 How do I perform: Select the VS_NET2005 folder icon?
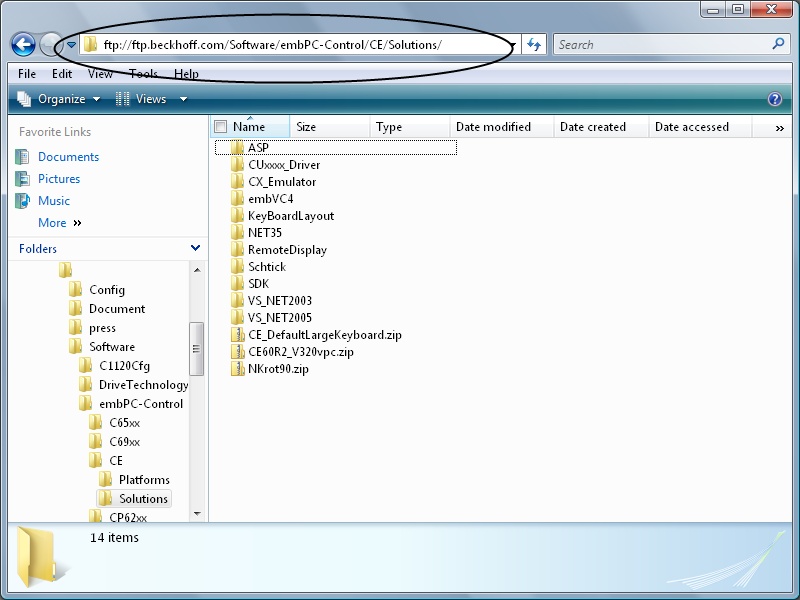coord(237,317)
